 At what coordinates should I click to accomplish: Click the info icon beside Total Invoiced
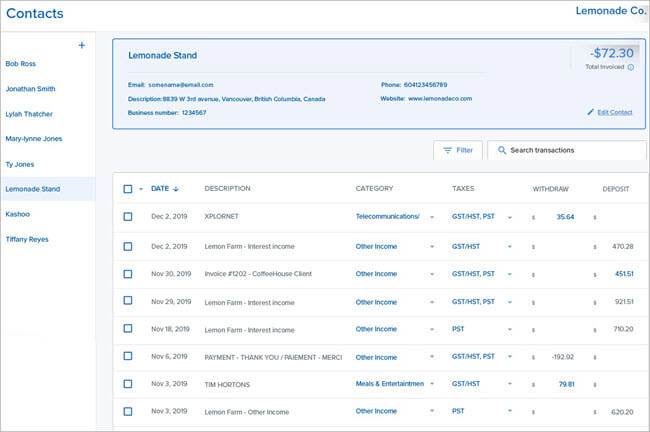(x=631, y=67)
